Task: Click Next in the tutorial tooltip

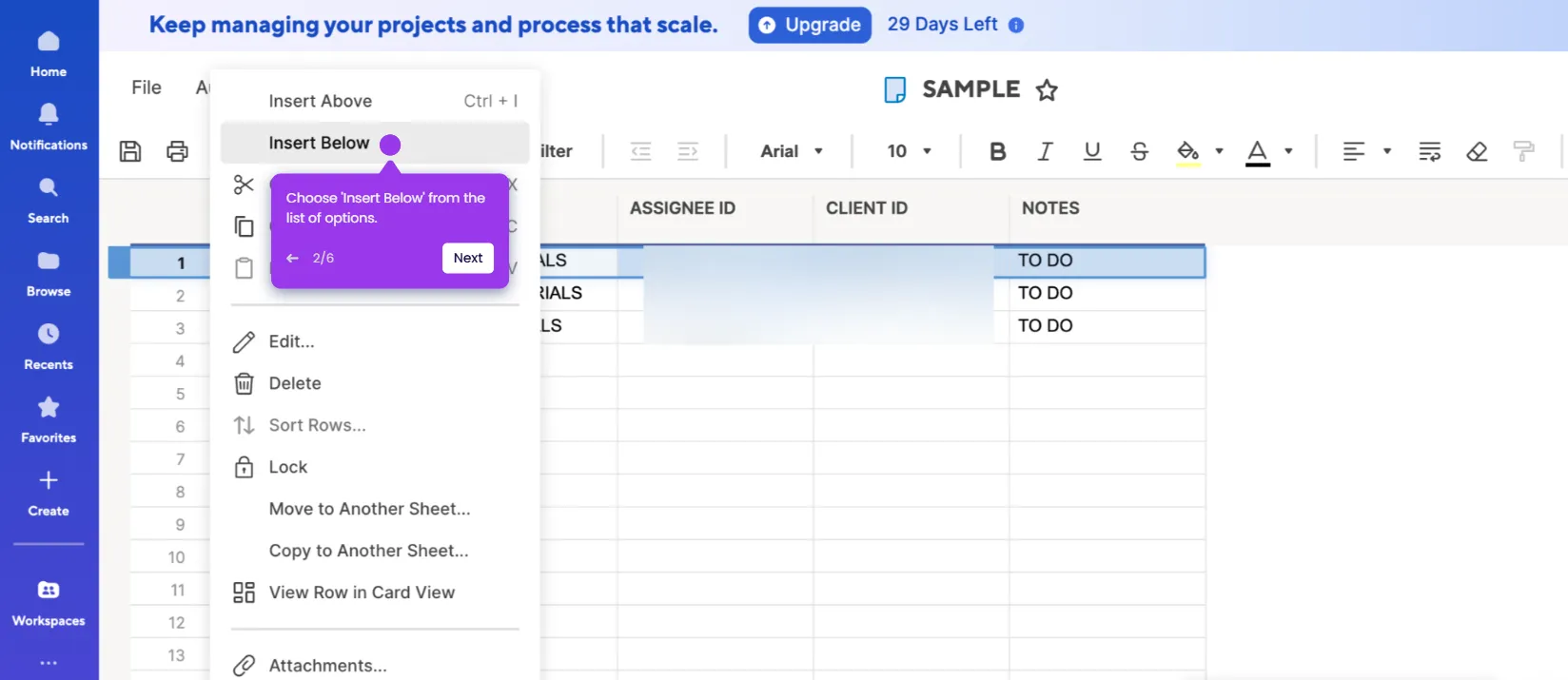Action: point(468,258)
